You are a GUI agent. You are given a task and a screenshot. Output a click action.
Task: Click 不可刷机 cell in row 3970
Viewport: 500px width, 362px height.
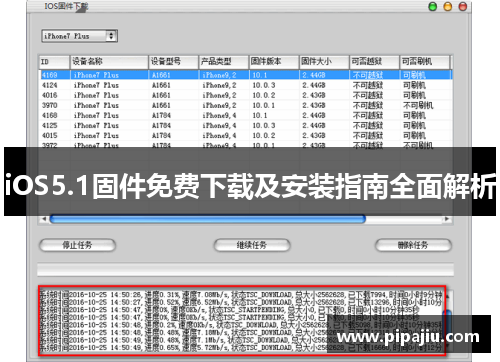point(418,105)
